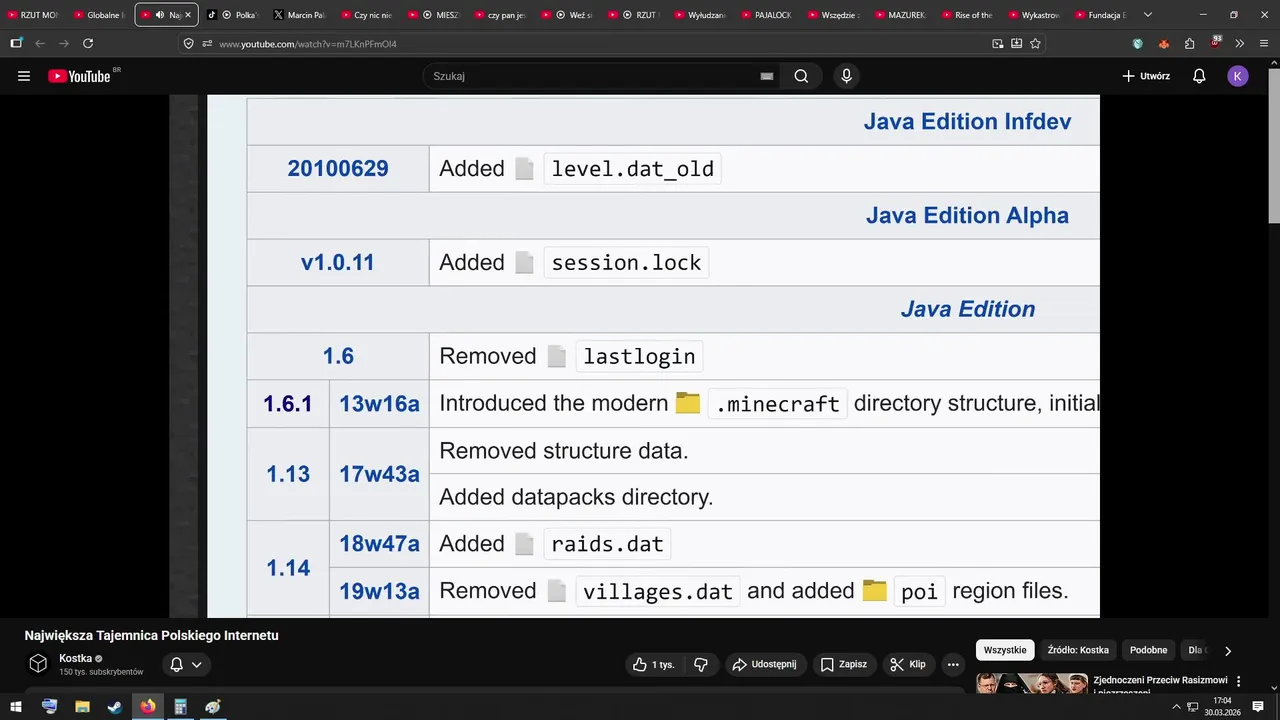Open the YouTube notifications bell

[1199, 76]
